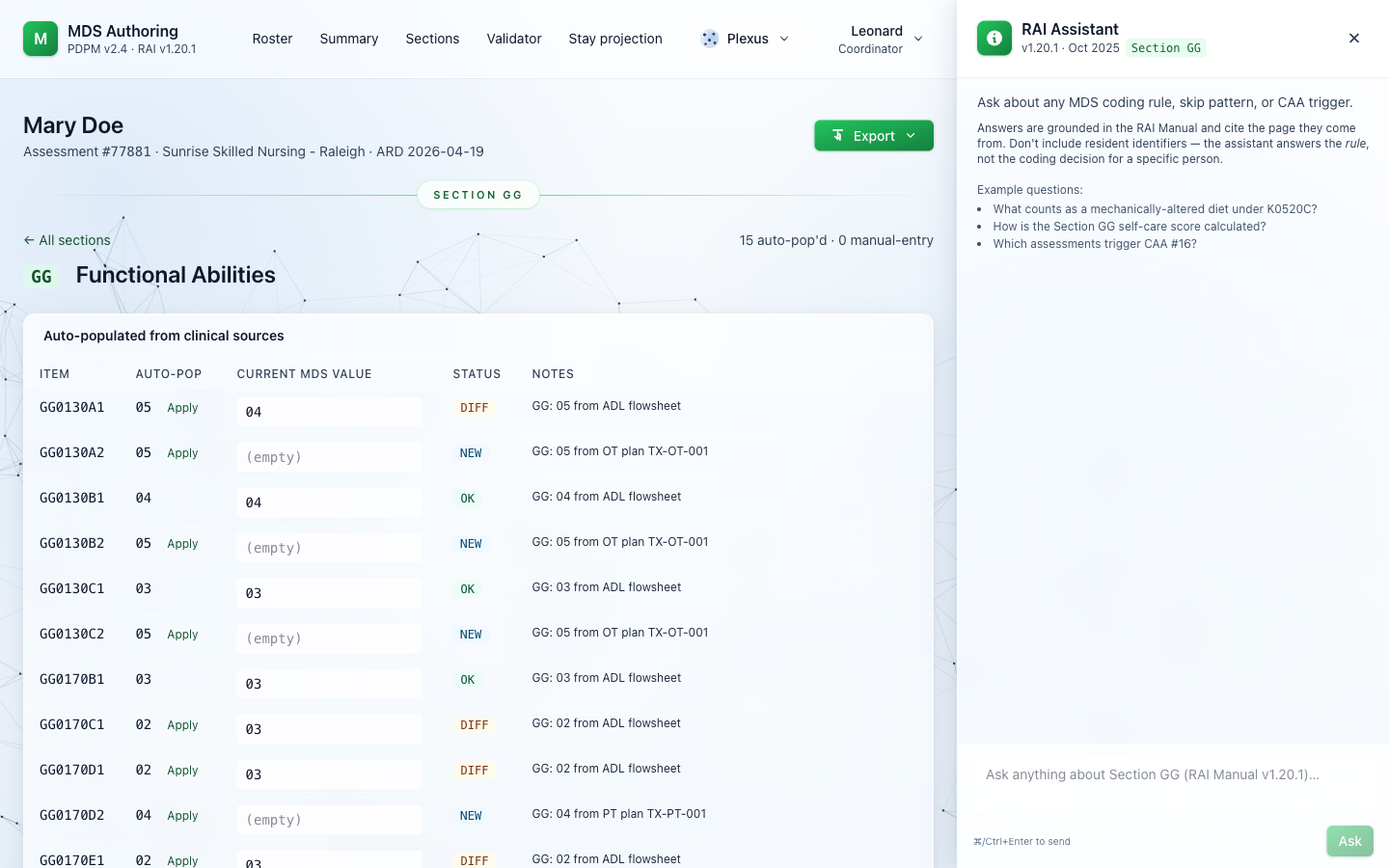Click the Functional Abilities section title
This screenshot has height=868, width=1389.
click(x=176, y=275)
